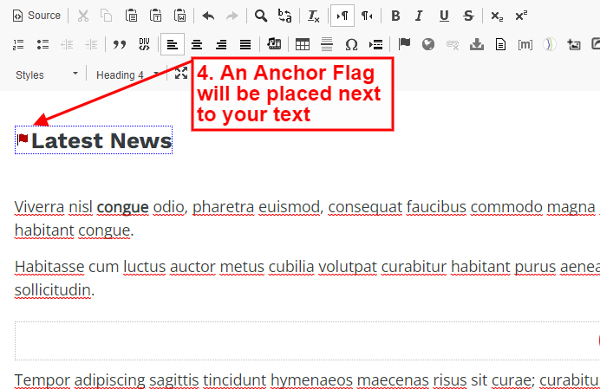Insert a link using globe icon
The image size is (600, 389).
click(x=428, y=45)
